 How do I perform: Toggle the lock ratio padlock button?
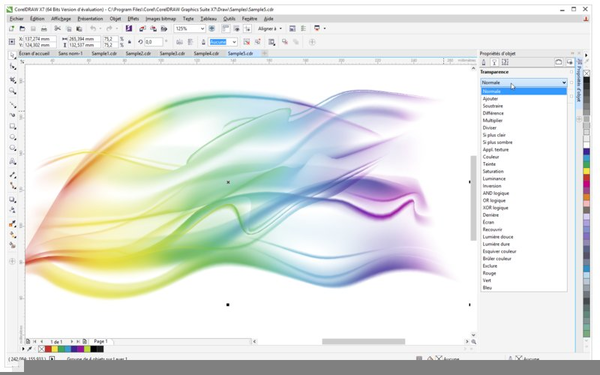(x=129, y=42)
